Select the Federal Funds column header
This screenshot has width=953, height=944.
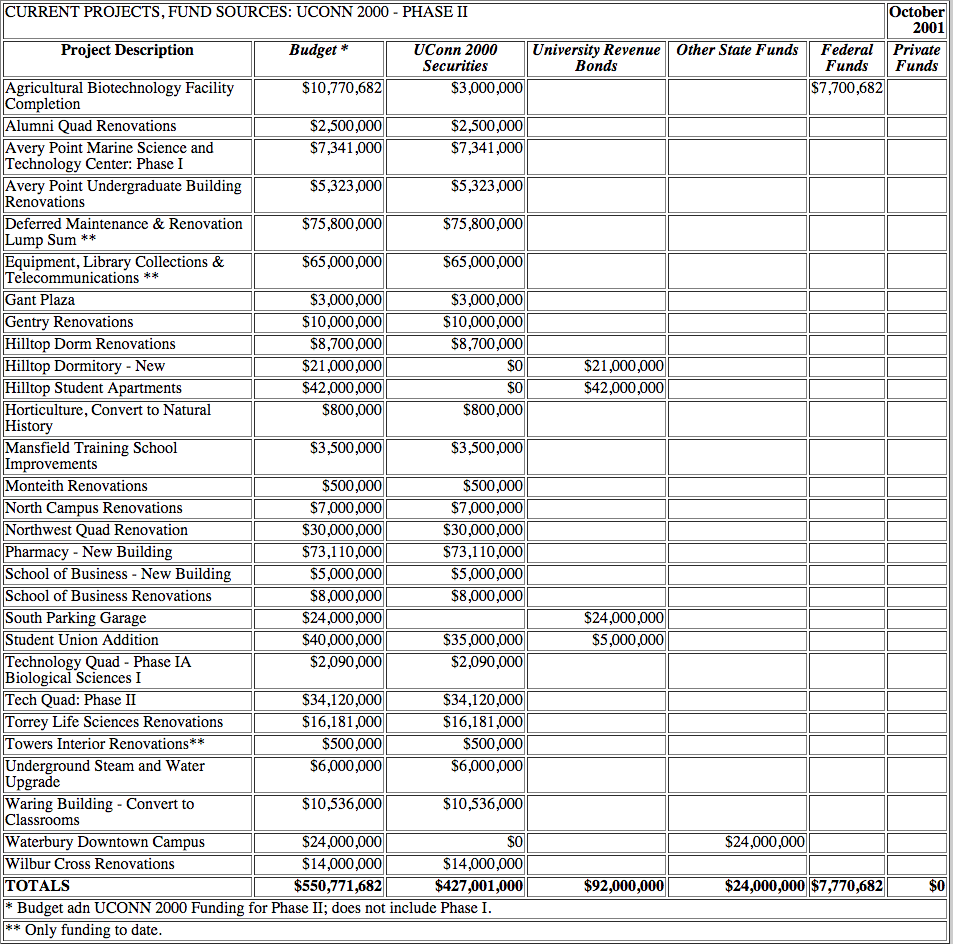tap(846, 58)
